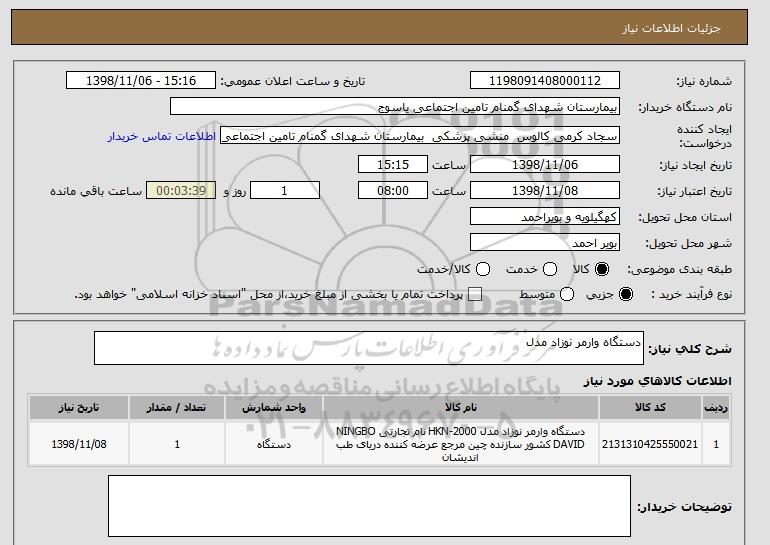Click the request creator name field
The image size is (770, 545).
420,135
